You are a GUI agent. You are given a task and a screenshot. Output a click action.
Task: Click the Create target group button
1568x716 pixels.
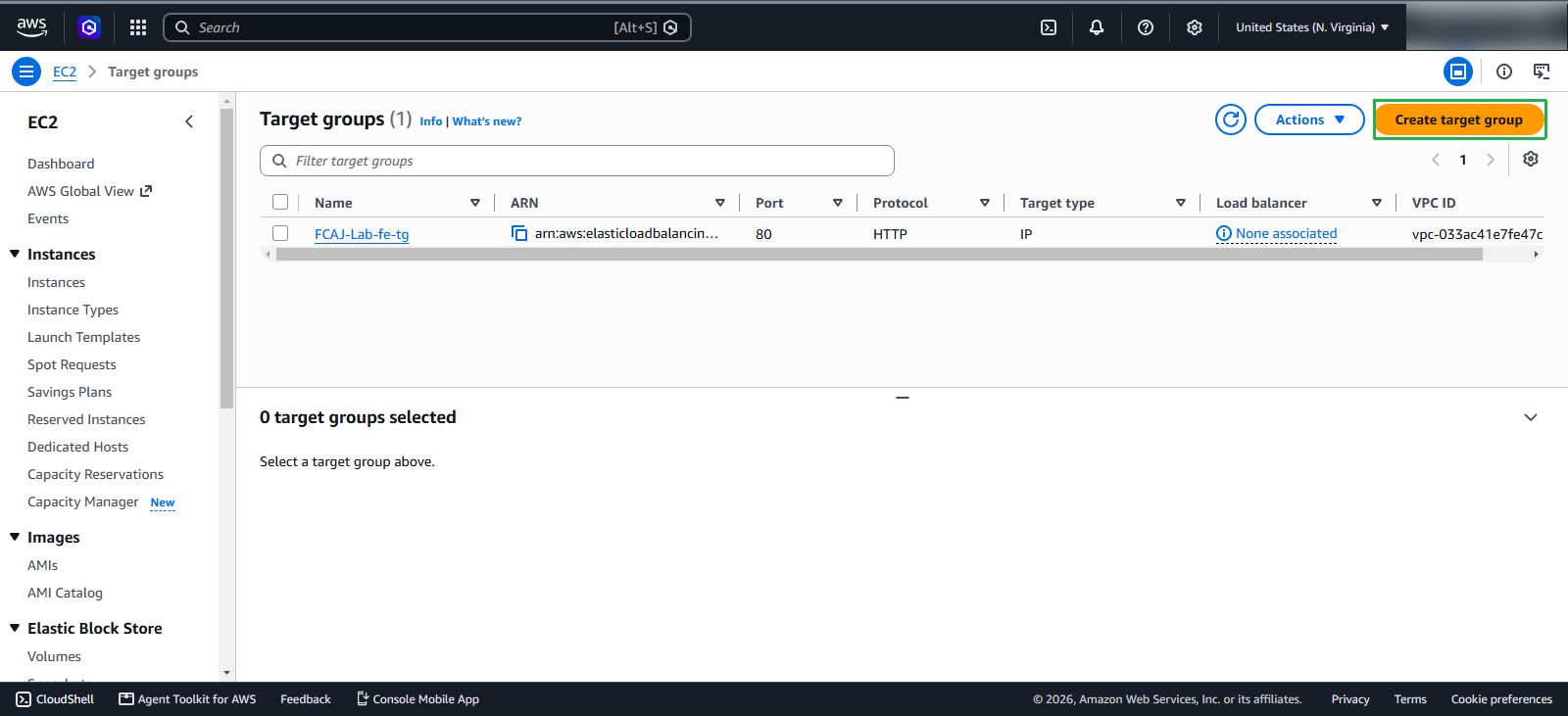[x=1459, y=119]
